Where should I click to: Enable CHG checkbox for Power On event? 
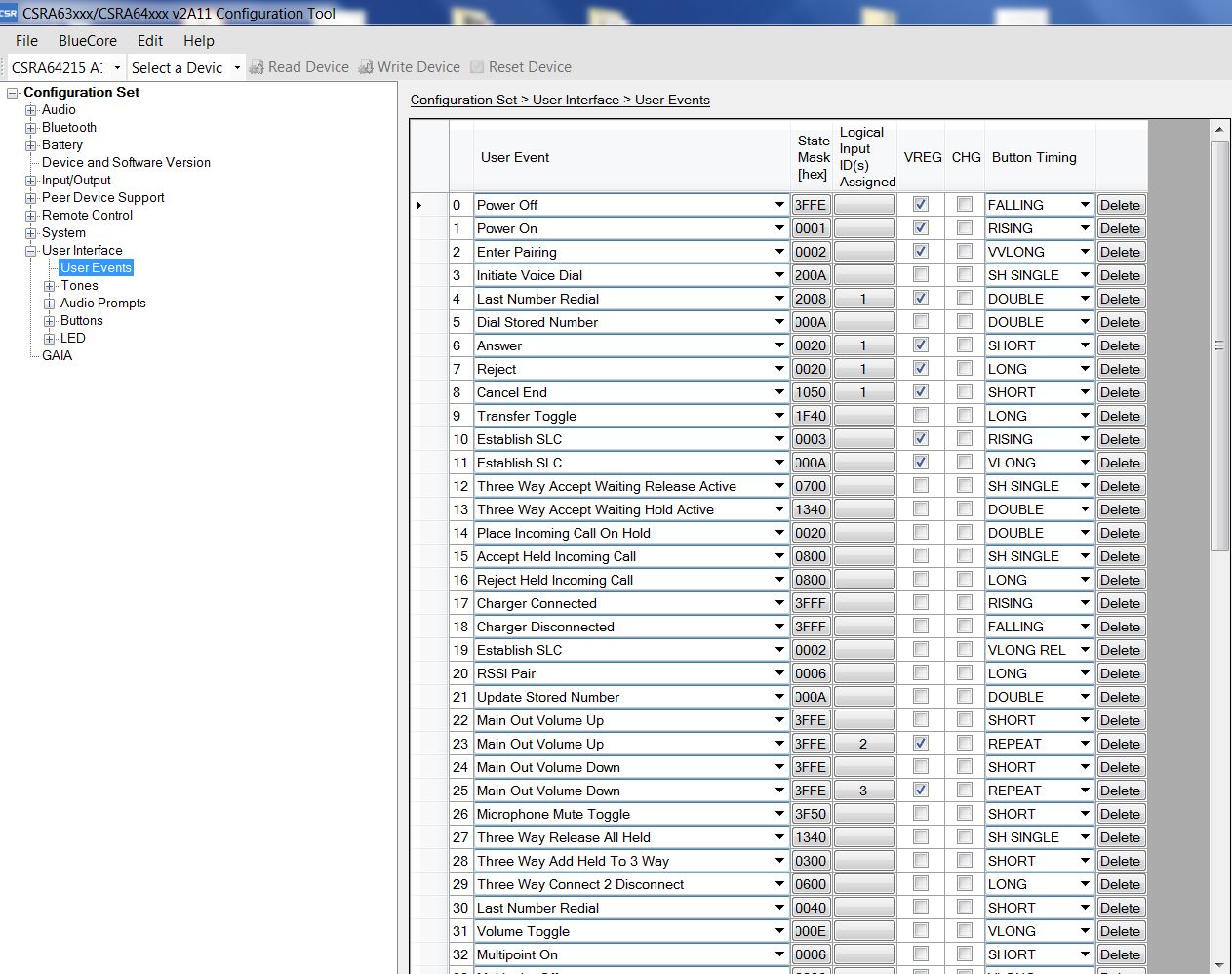pyautogui.click(x=965, y=228)
